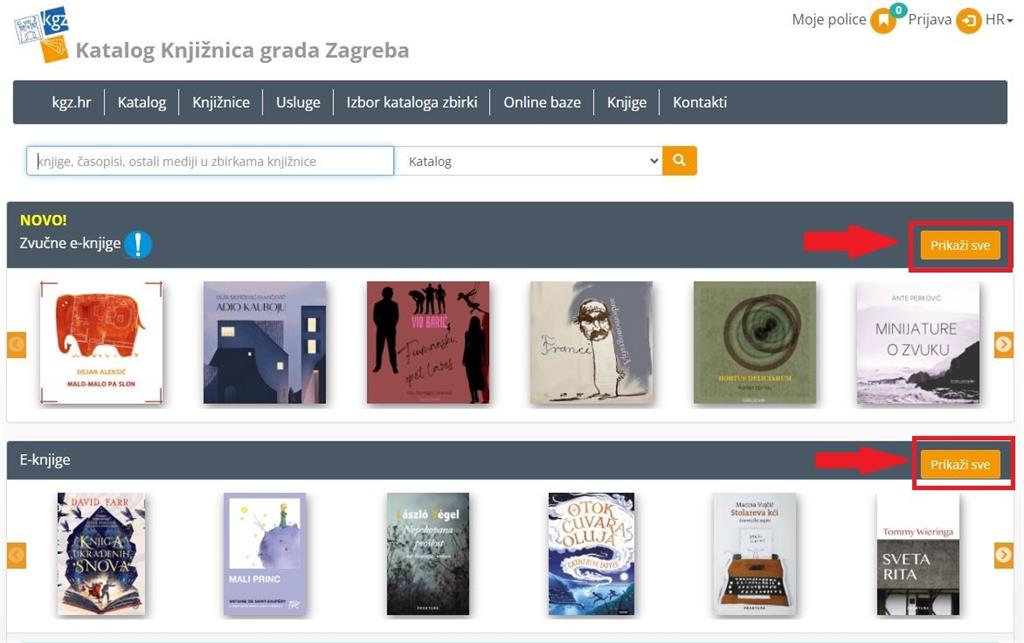Click Prikaži sve for E-knjige section

[960, 464]
